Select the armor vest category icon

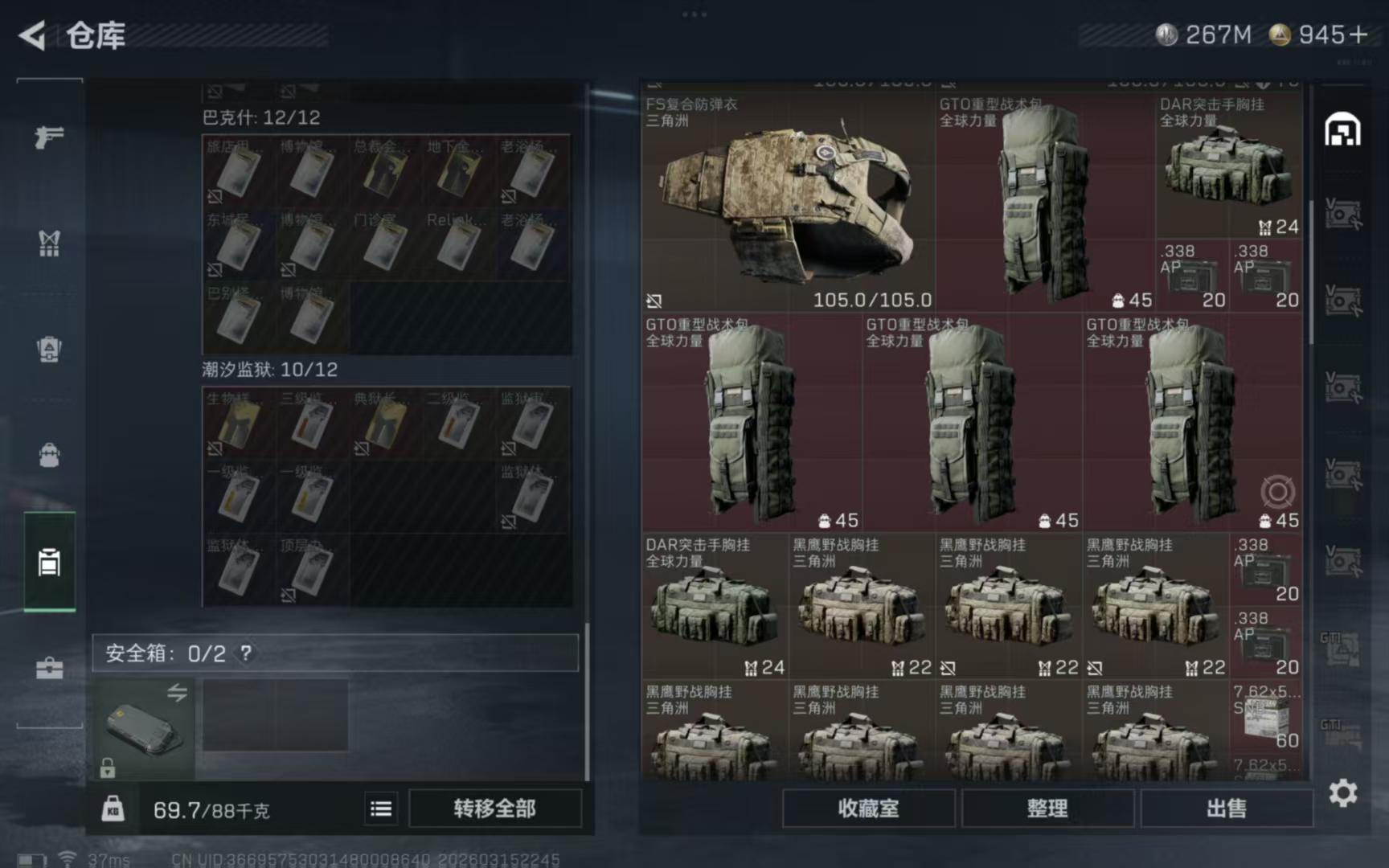point(49,243)
